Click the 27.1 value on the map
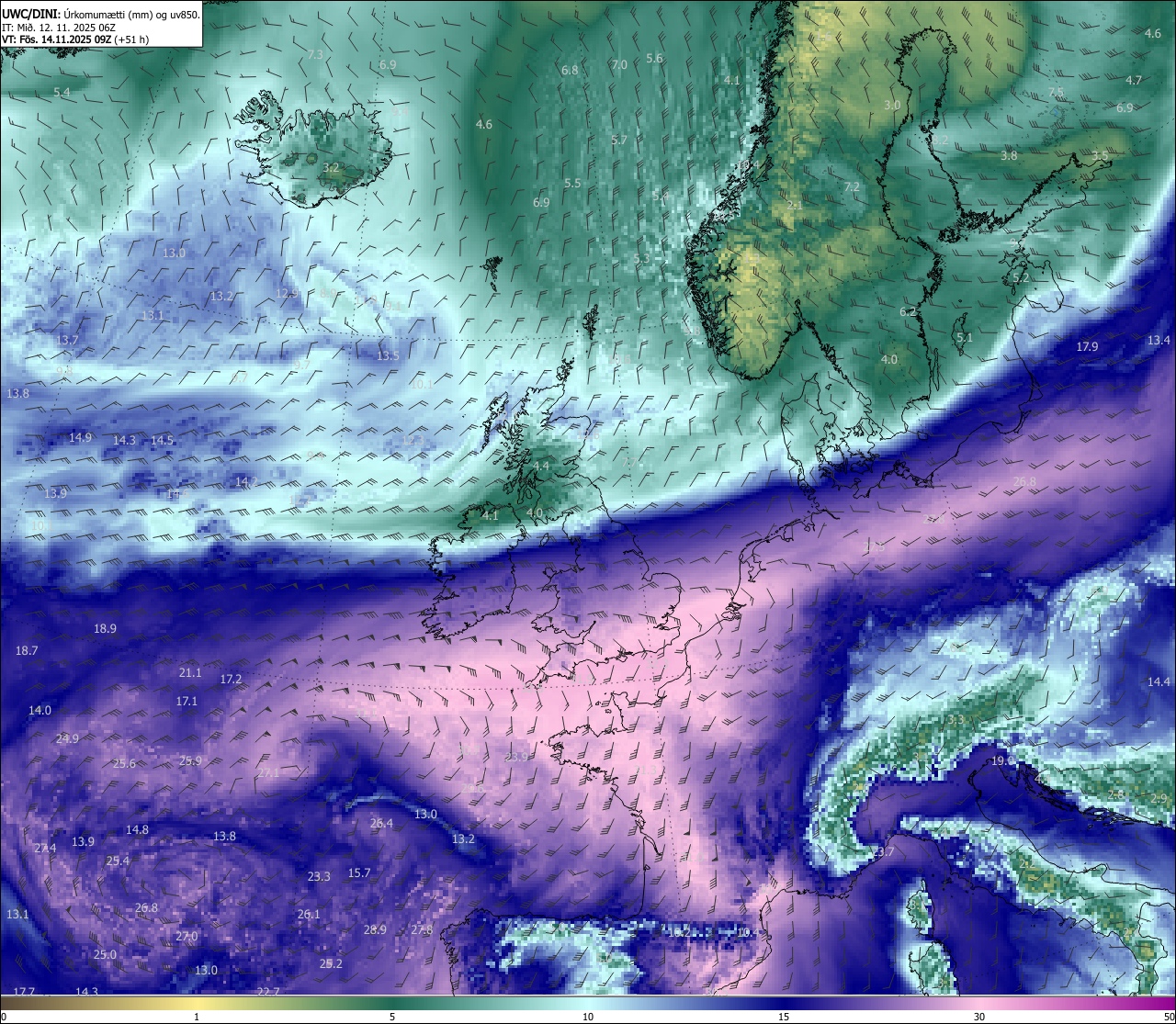The height and width of the screenshot is (1024, 1176). [268, 774]
